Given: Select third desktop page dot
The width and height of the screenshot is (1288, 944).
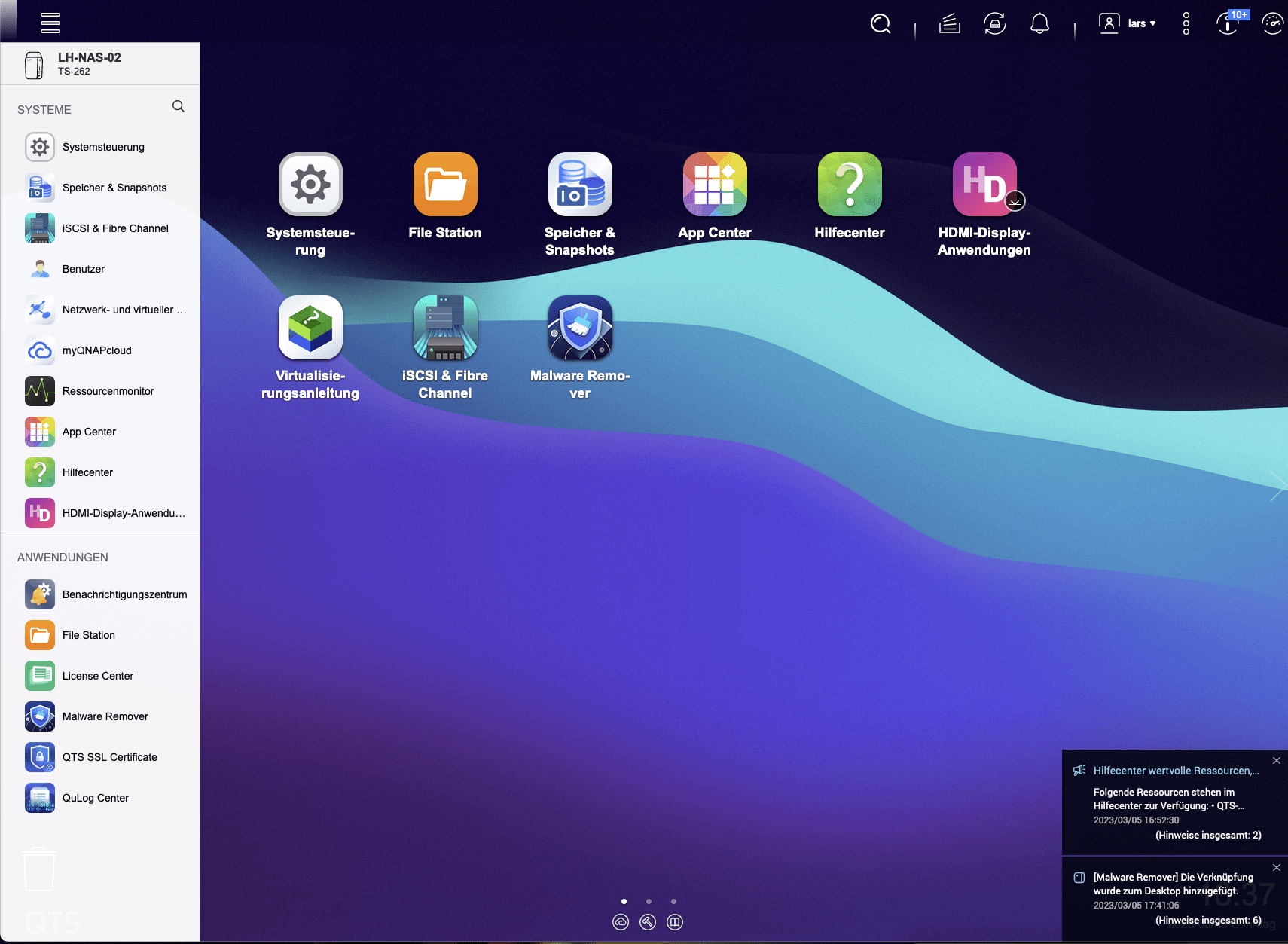Looking at the screenshot, I should (x=673, y=901).
